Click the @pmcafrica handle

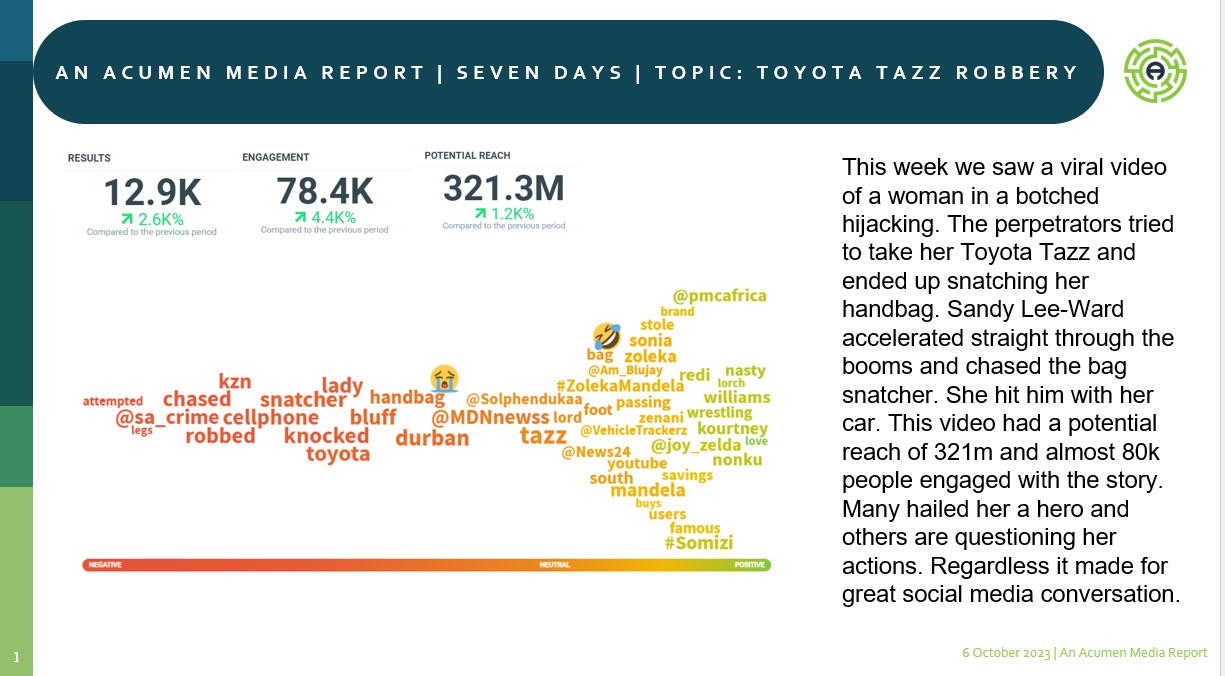coord(719,295)
